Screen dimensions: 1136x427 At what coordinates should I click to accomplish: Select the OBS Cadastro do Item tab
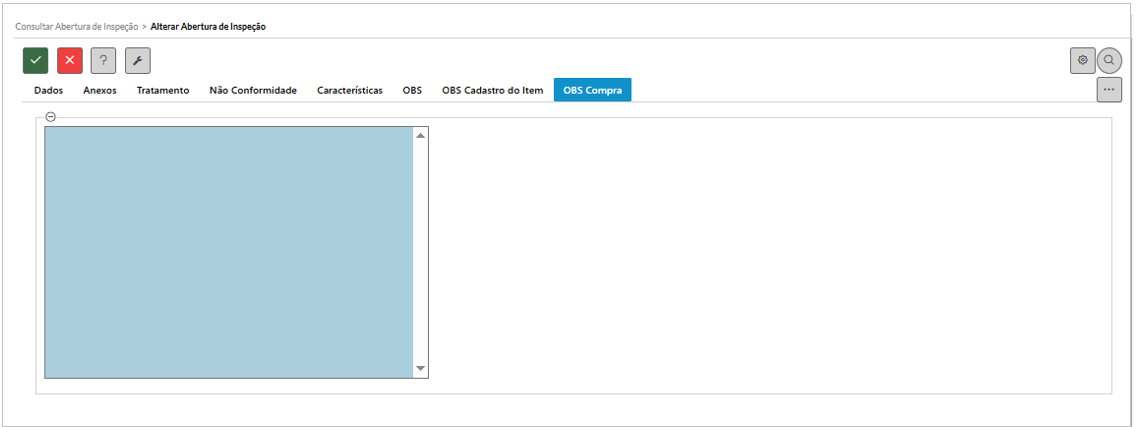[492, 90]
